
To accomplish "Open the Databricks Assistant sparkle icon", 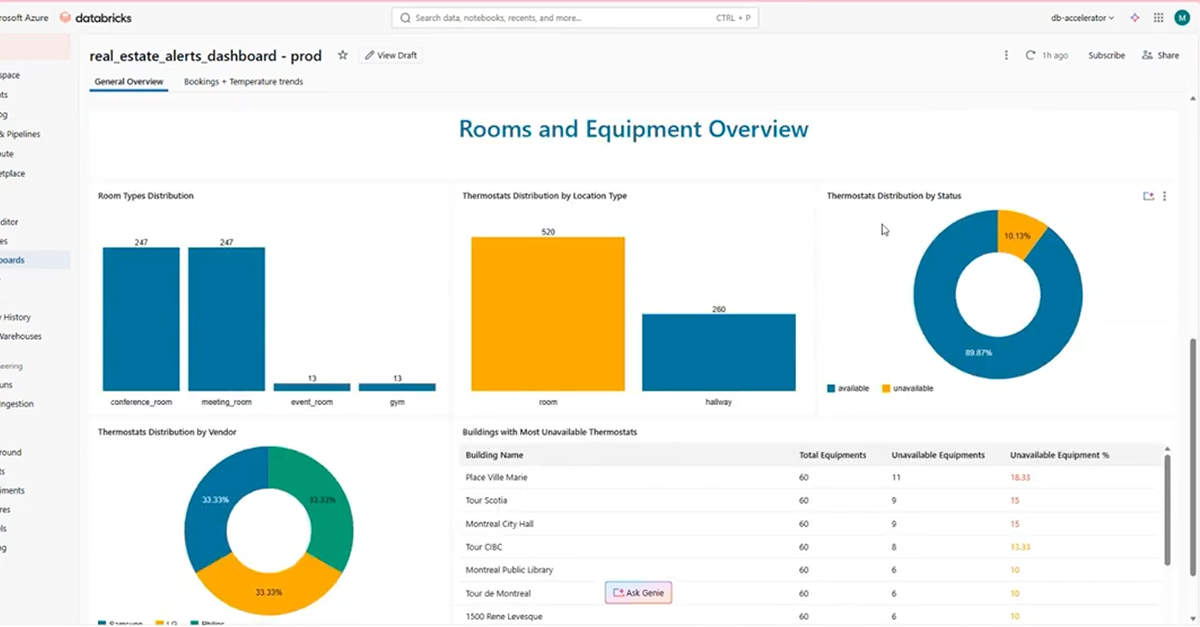I will [x=1134, y=17].
